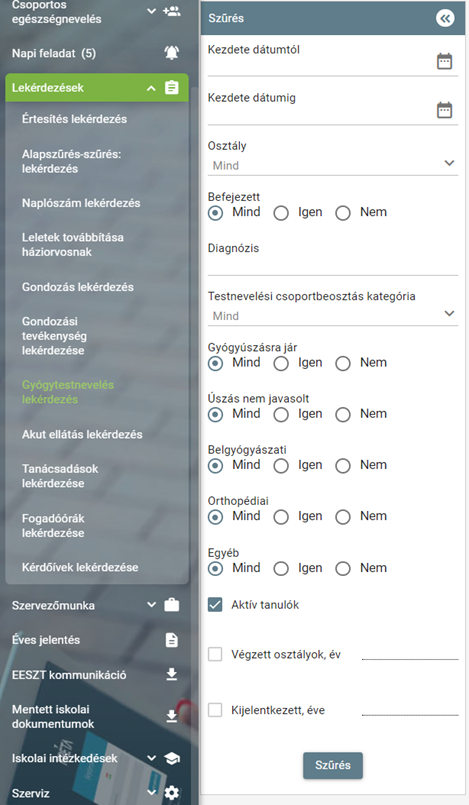
Task: Enable the Végzett osztályok, év checkbox
Action: 215,654
